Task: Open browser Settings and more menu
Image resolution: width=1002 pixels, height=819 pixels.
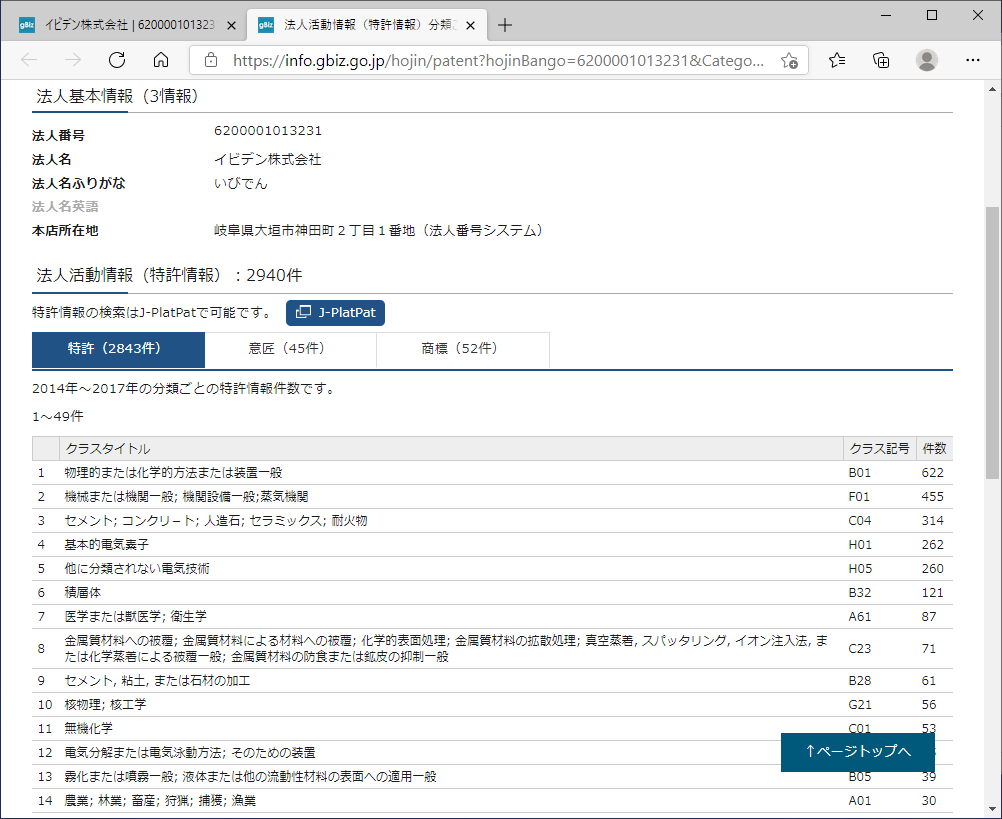Action: point(972,60)
